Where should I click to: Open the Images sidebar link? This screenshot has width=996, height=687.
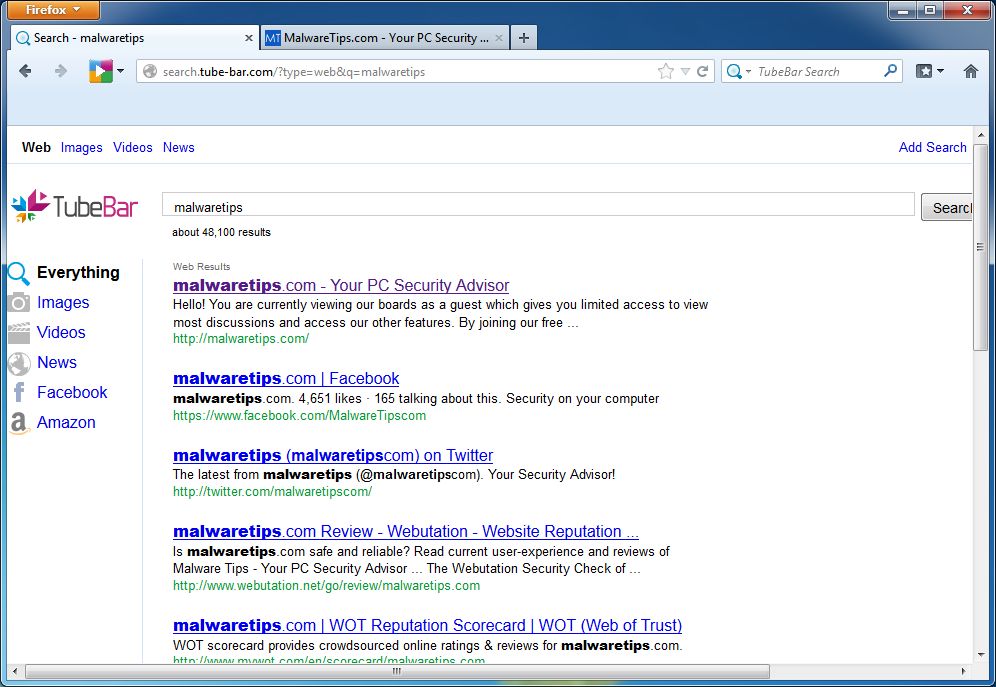(x=63, y=302)
